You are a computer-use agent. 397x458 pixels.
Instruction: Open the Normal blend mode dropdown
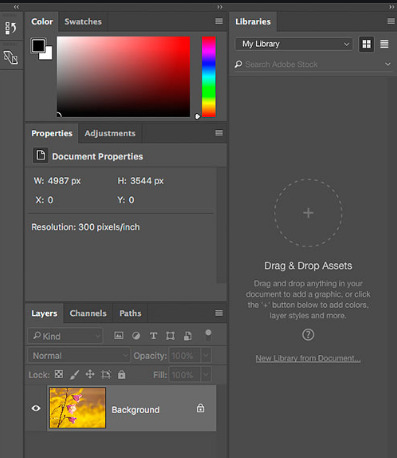(x=79, y=356)
